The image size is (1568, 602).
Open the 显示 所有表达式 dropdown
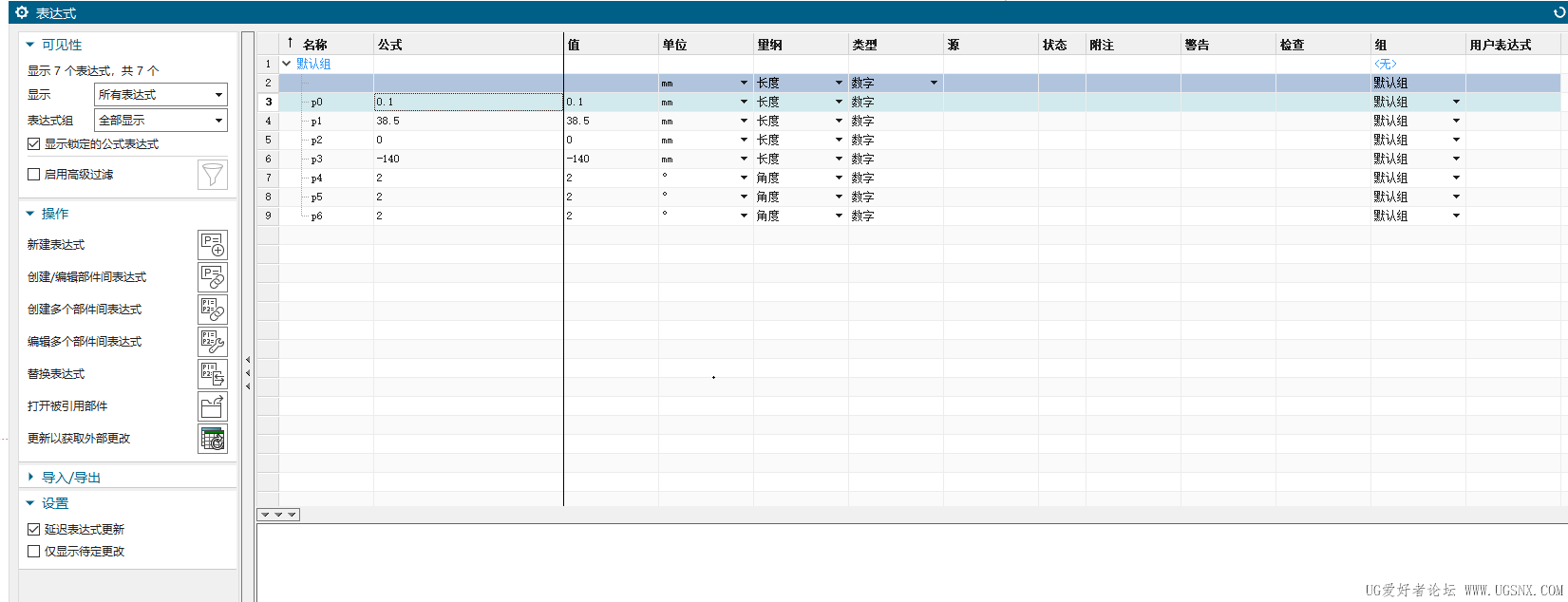pyautogui.click(x=161, y=95)
